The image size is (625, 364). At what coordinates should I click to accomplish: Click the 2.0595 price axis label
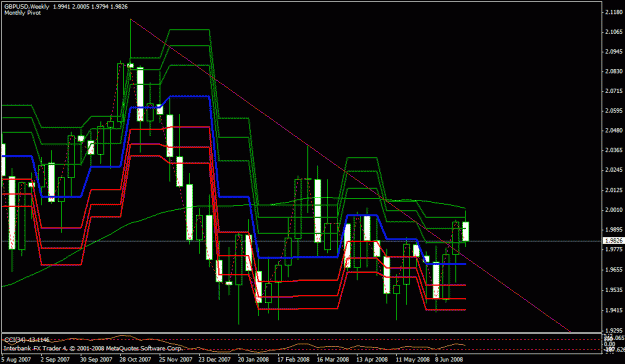point(614,111)
